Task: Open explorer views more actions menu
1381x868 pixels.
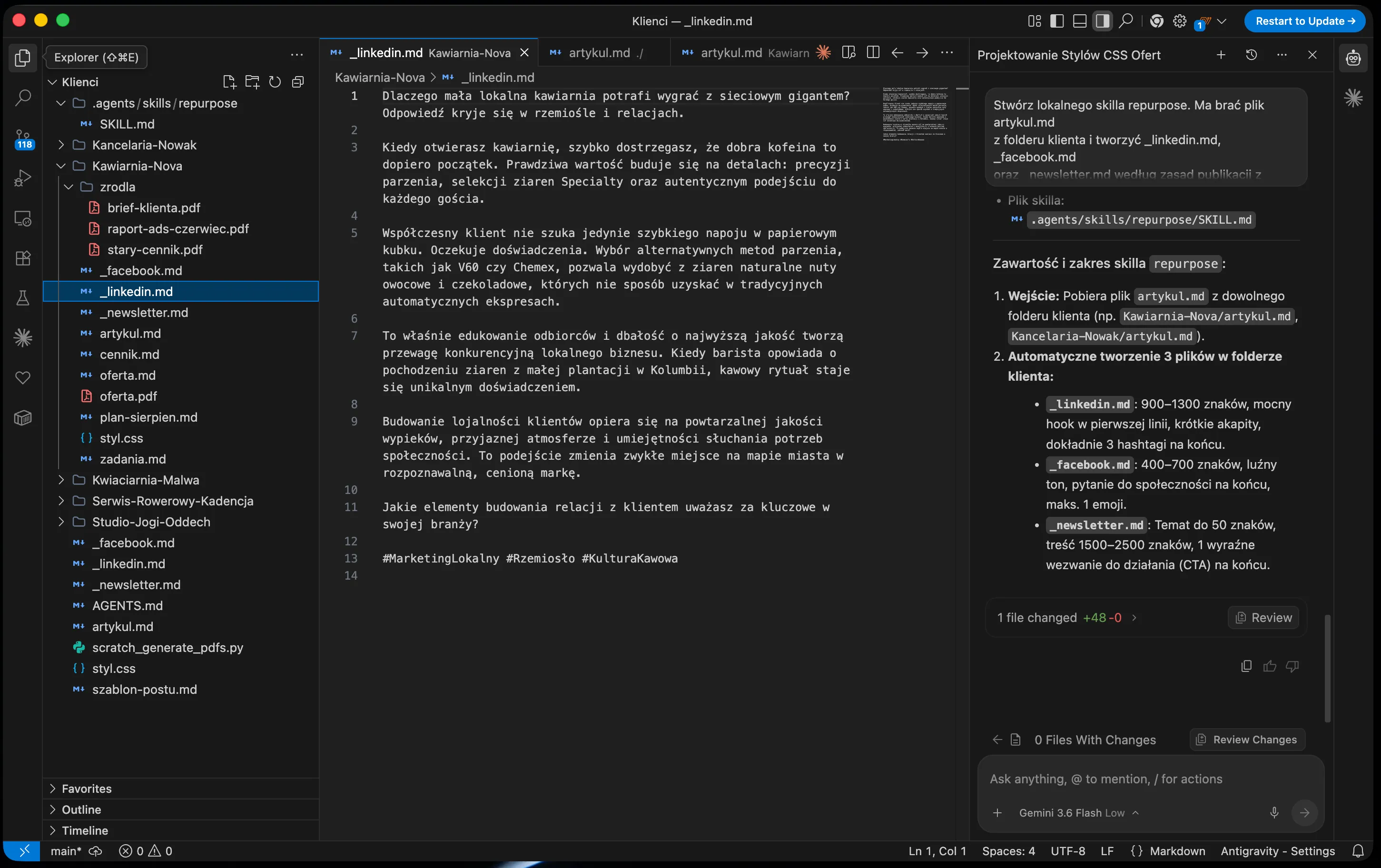Action: pos(296,55)
